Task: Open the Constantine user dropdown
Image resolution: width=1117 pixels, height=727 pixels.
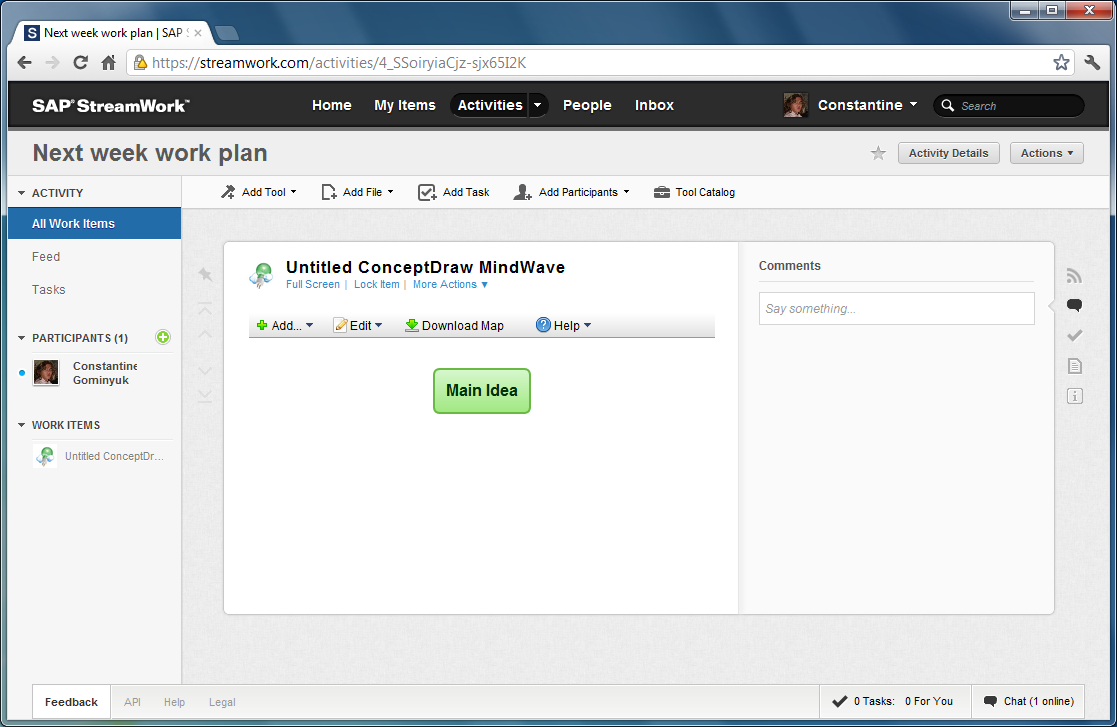Action: [x=867, y=105]
